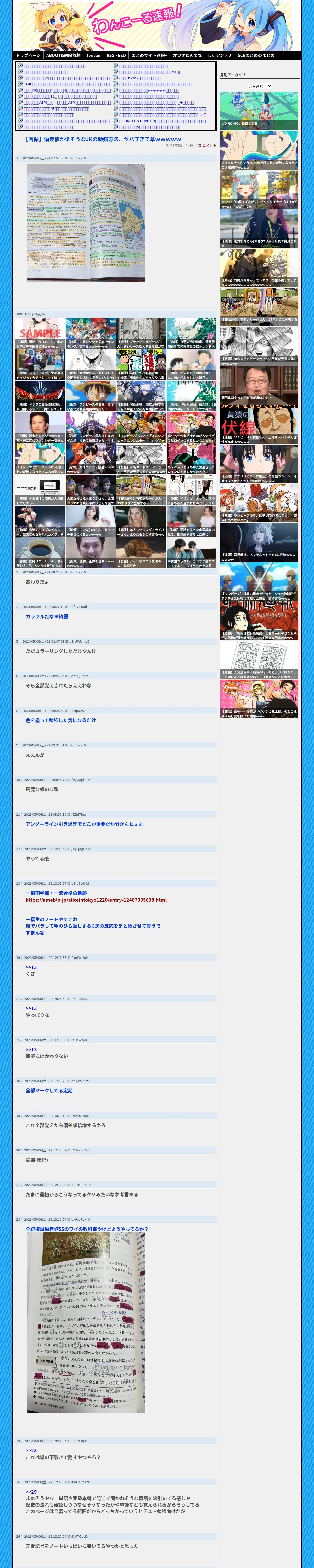
Task: Click comment text カラフルだなぁ綺麗
Action: pyautogui.click(x=47, y=616)
